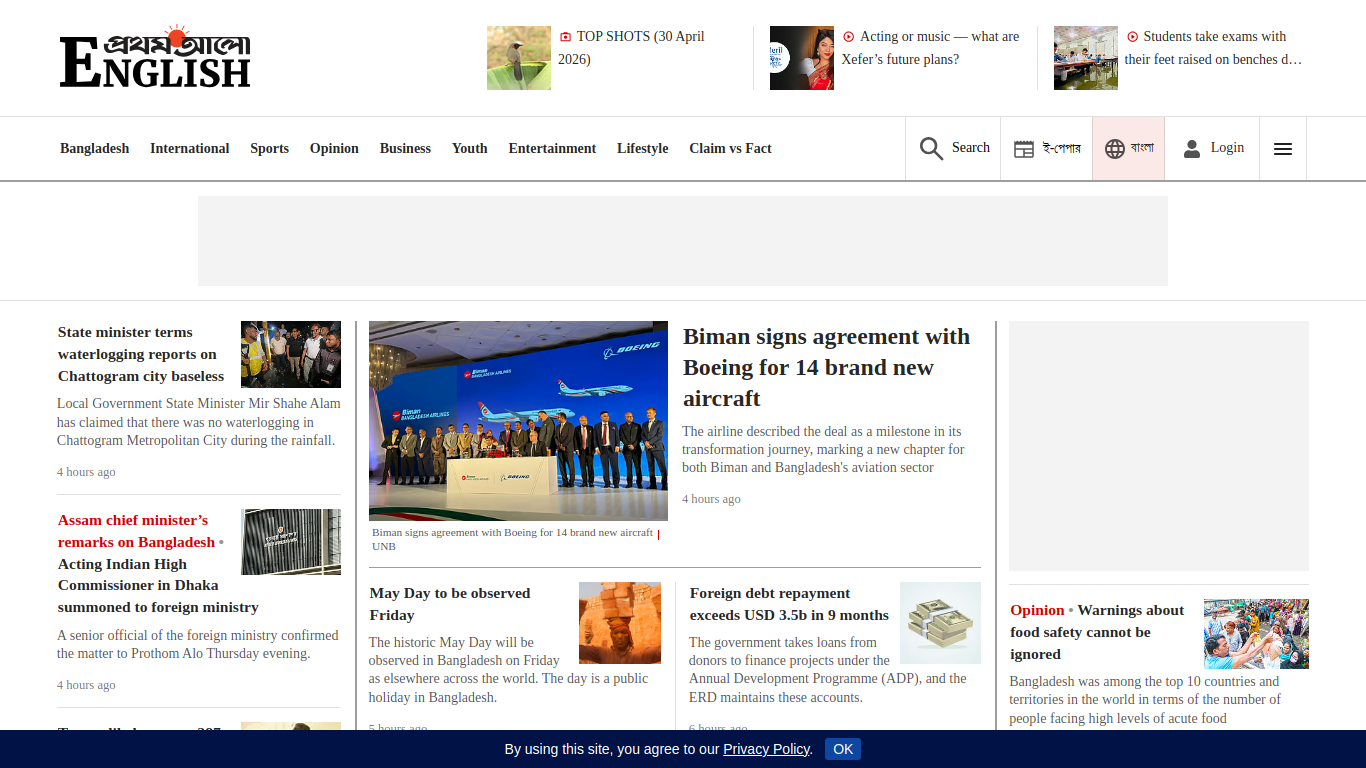Open Warnings about food safety headline
The height and width of the screenshot is (768, 1366).
click(x=1097, y=632)
